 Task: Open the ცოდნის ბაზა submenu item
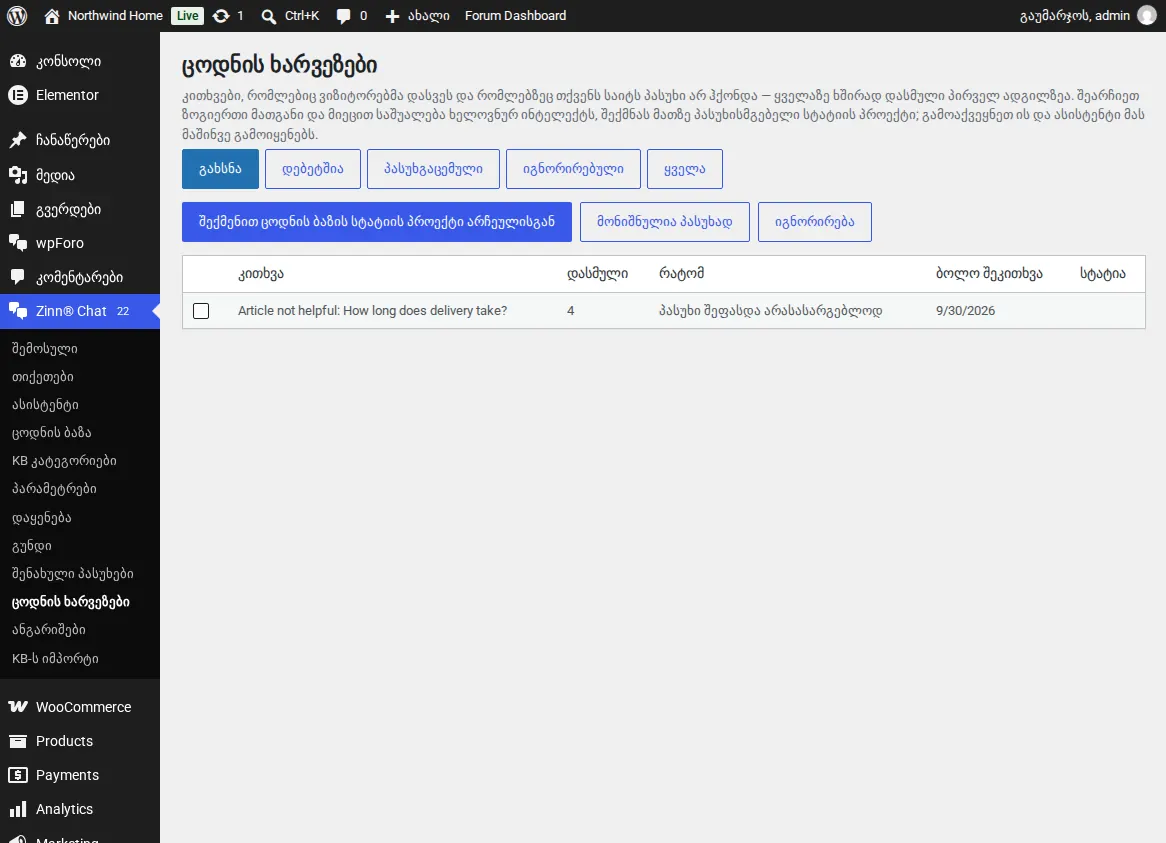pyautogui.click(x=51, y=433)
